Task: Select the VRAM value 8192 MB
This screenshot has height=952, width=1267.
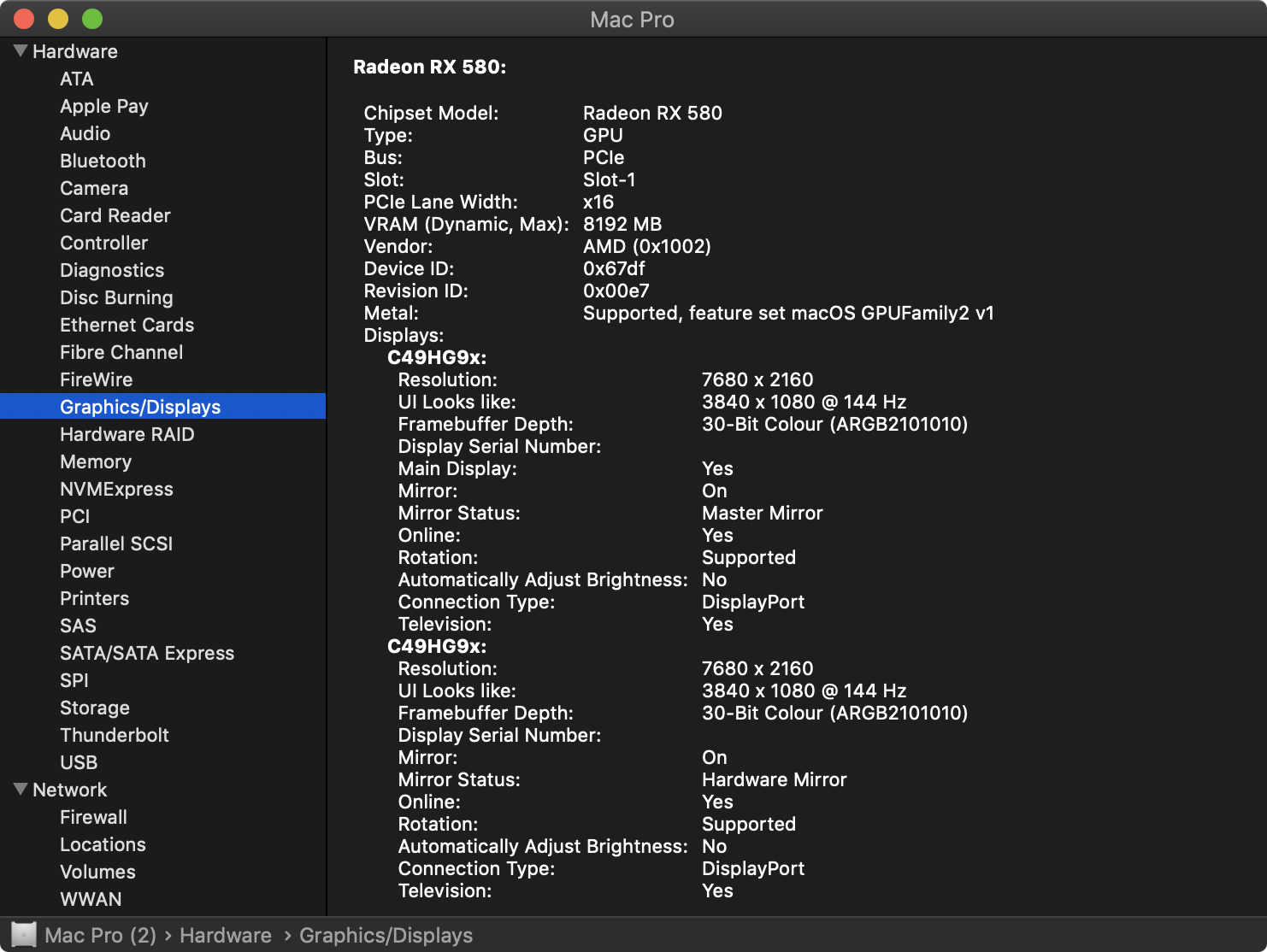Action: (622, 224)
